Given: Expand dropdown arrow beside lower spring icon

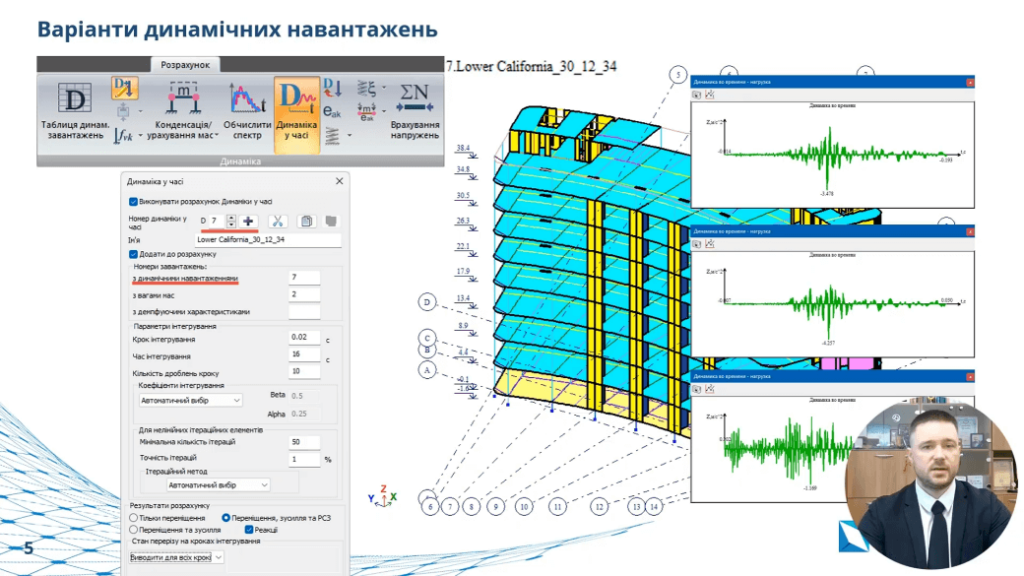Looking at the screenshot, I should pyautogui.click(x=349, y=136).
